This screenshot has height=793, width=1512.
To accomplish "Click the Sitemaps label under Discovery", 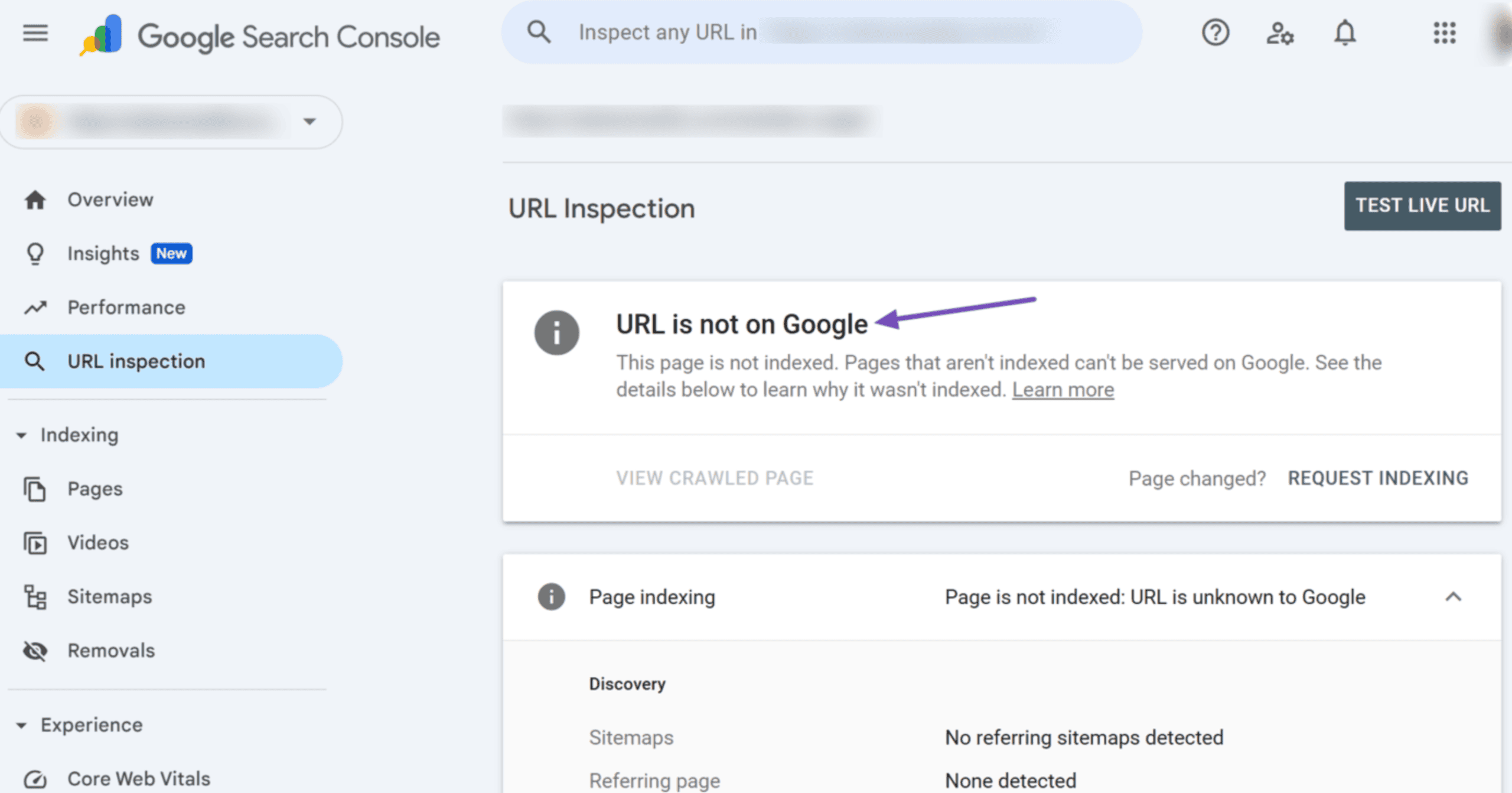I will (631, 738).
